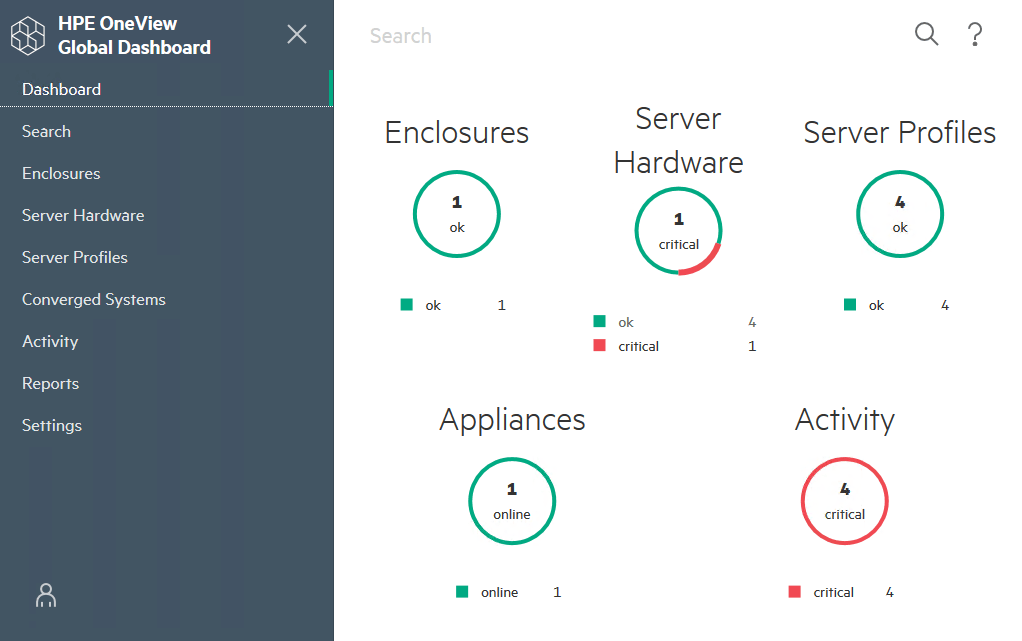Click the Activity donut showing 4 critical
The height and width of the screenshot is (641, 1022).
coord(845,501)
